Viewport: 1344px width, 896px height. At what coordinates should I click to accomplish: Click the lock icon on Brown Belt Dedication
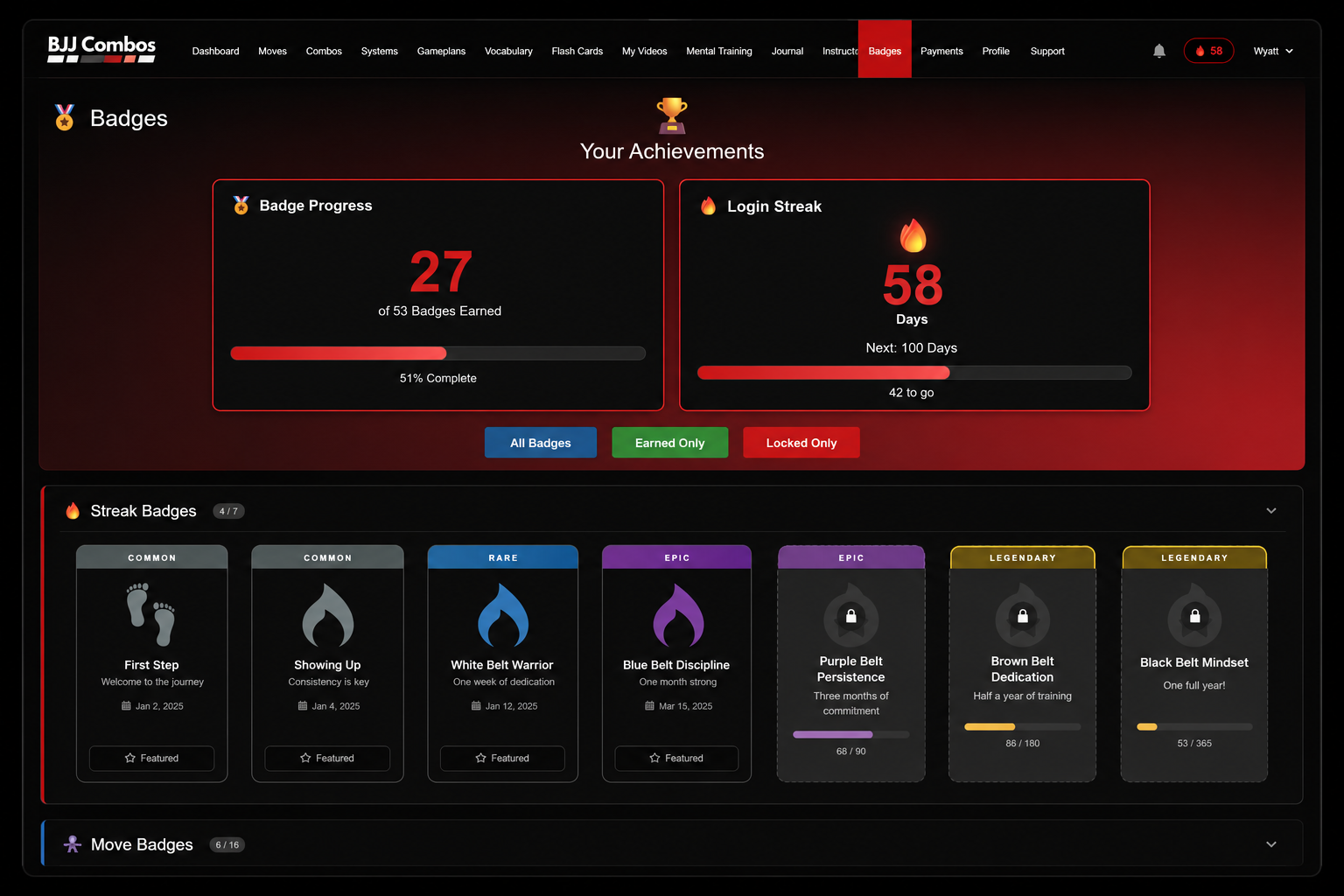[x=1023, y=617]
